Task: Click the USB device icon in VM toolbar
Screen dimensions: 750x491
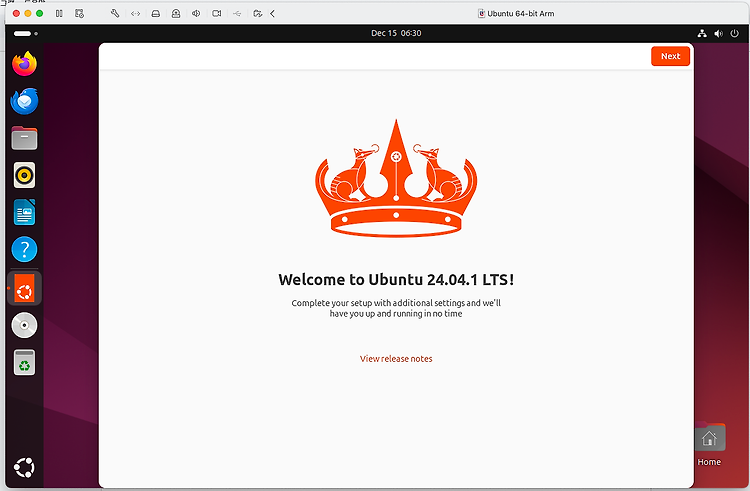Action: tap(237, 13)
